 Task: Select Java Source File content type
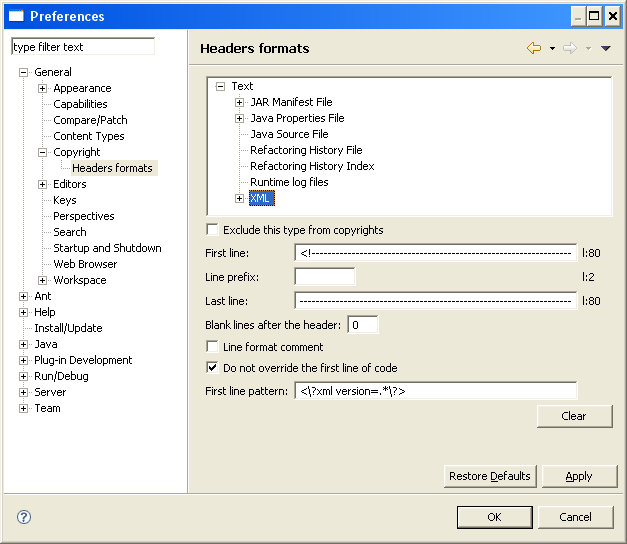click(x=289, y=134)
